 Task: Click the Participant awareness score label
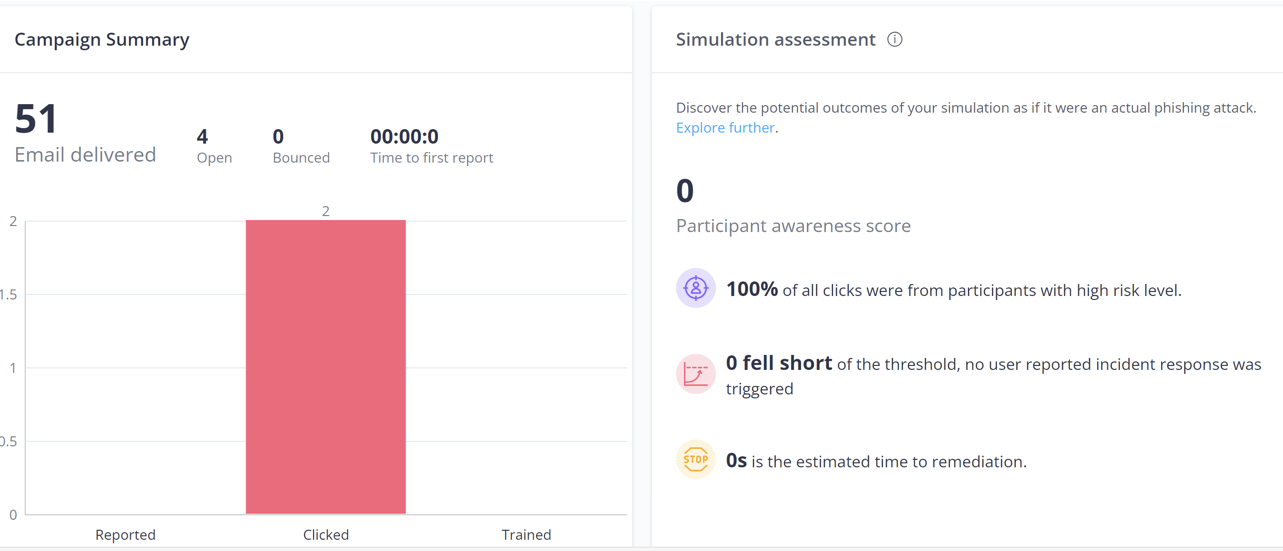793,226
